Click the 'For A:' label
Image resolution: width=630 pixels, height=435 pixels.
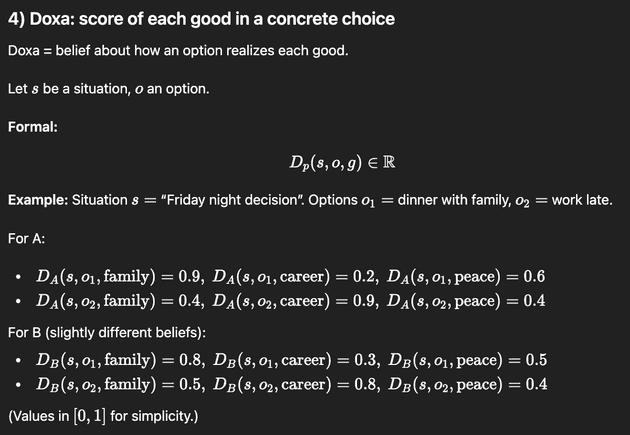pos(27,239)
